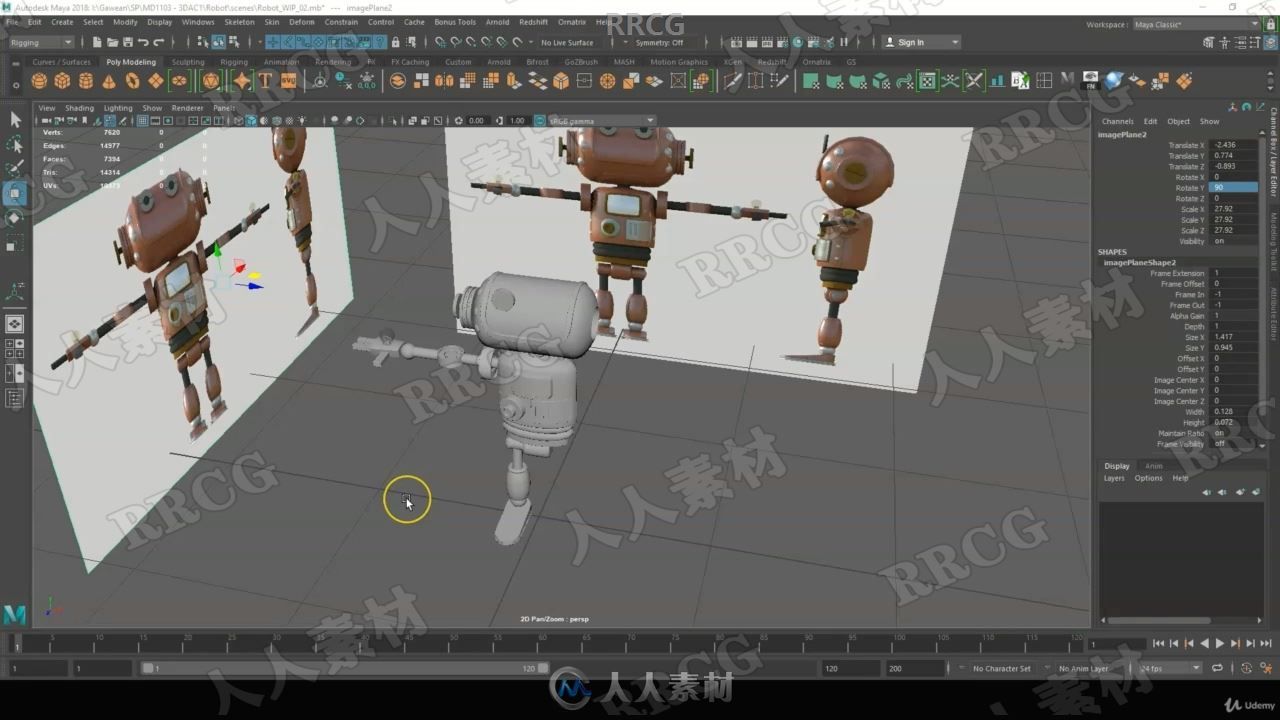
Task: Click play forwards on playback controls
Action: click(x=1219, y=643)
